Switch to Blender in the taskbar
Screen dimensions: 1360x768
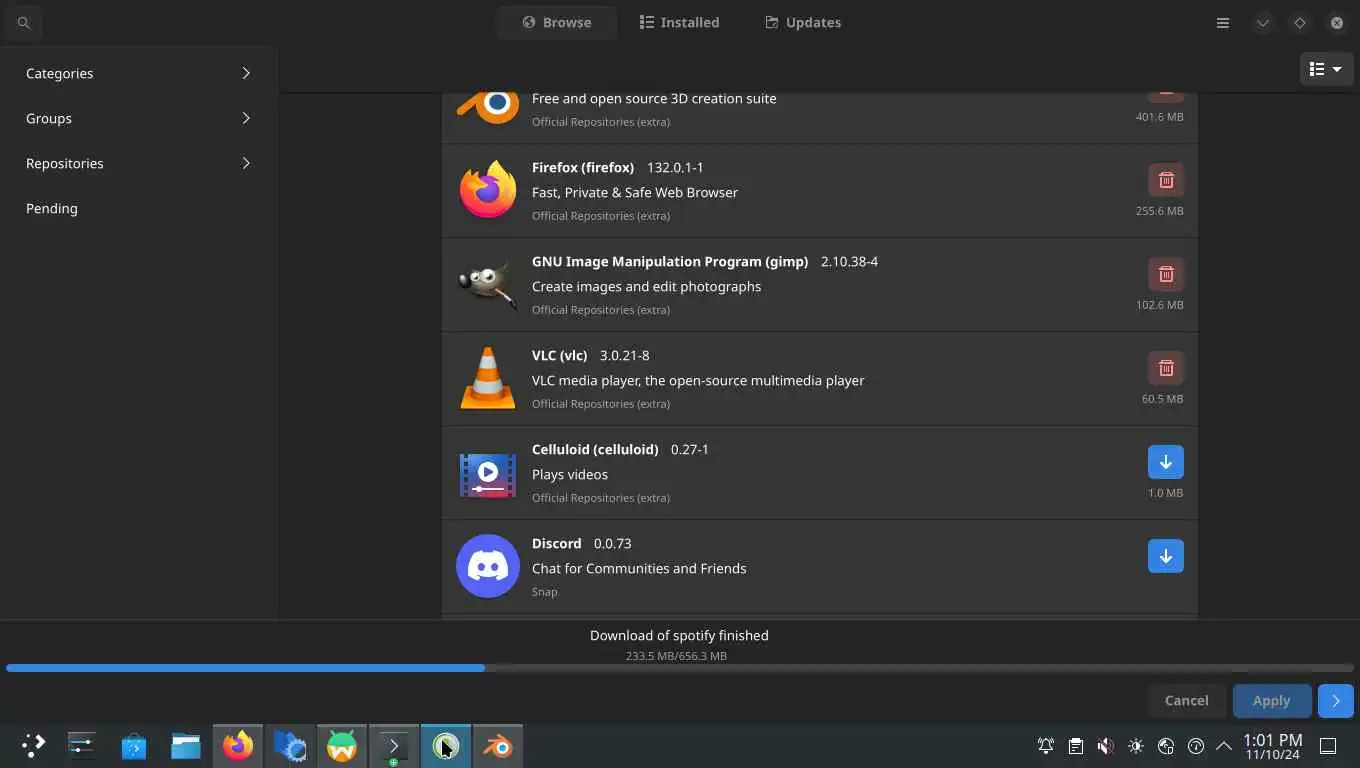498,745
